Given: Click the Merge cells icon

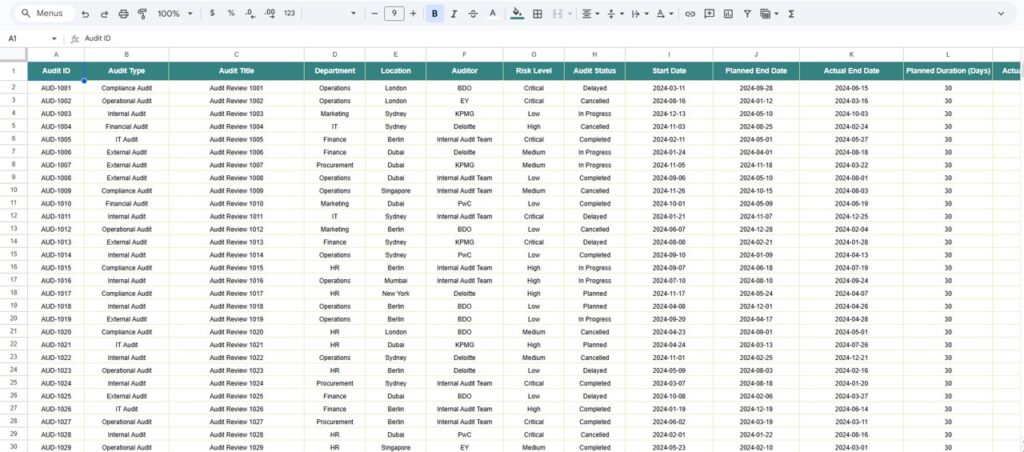Looking at the screenshot, I should tap(557, 14).
